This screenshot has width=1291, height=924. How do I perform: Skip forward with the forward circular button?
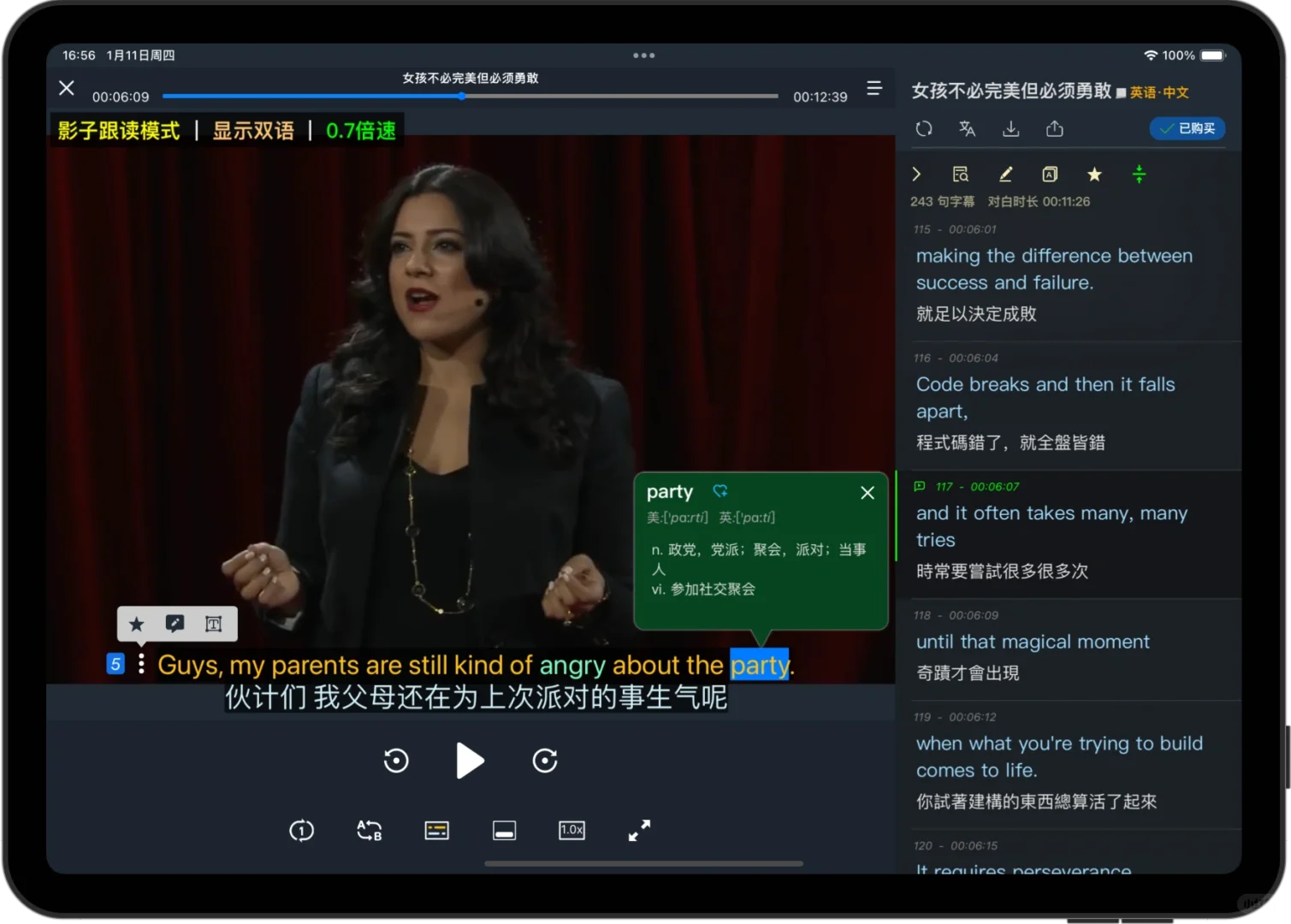pos(545,761)
